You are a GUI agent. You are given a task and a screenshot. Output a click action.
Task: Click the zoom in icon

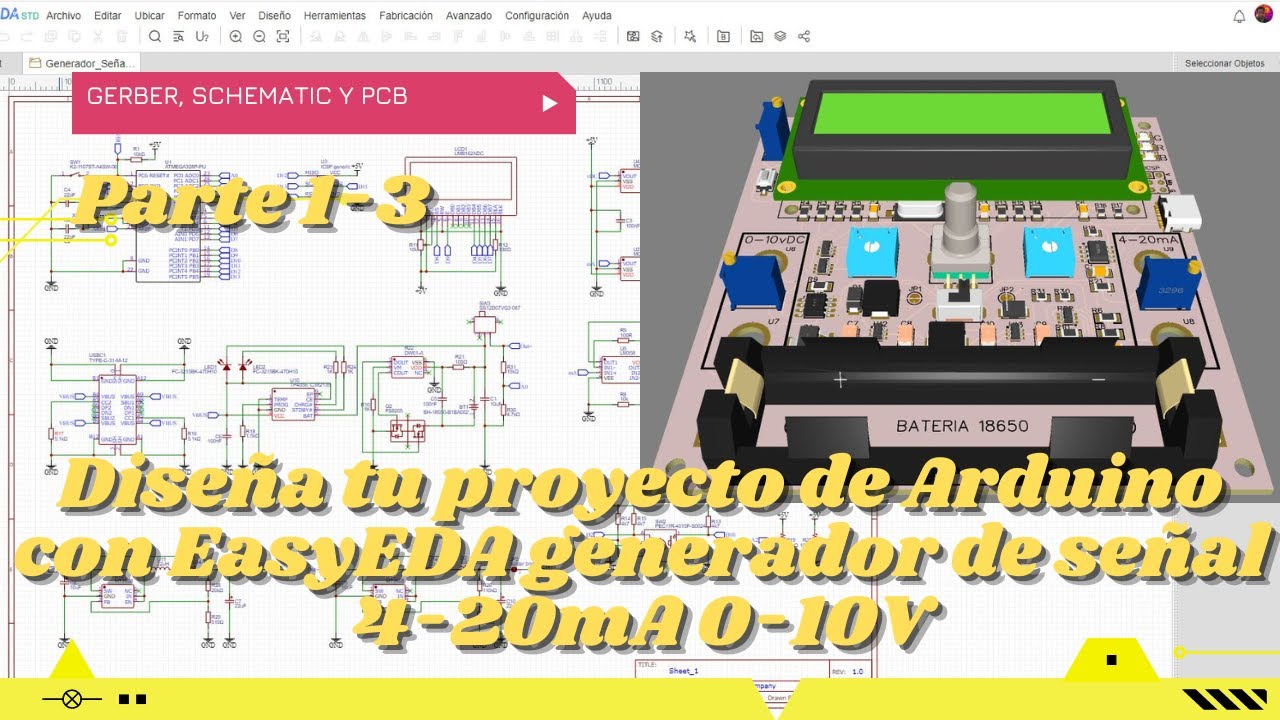tap(236, 36)
